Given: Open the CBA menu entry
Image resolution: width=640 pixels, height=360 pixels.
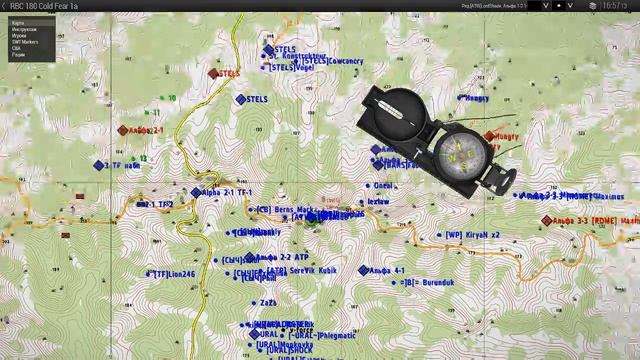Looking at the screenshot, I should point(31,48).
